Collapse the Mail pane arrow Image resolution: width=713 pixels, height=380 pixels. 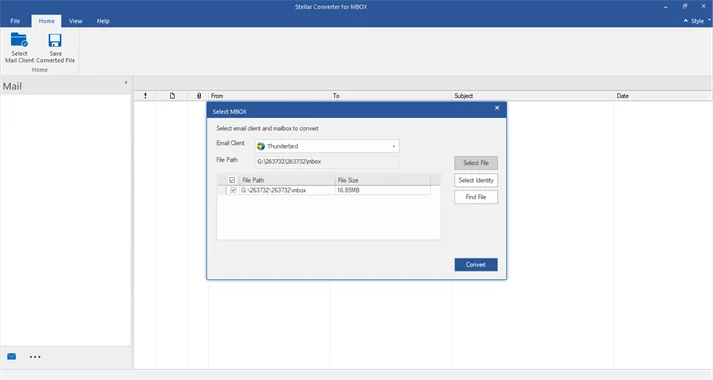tap(126, 83)
